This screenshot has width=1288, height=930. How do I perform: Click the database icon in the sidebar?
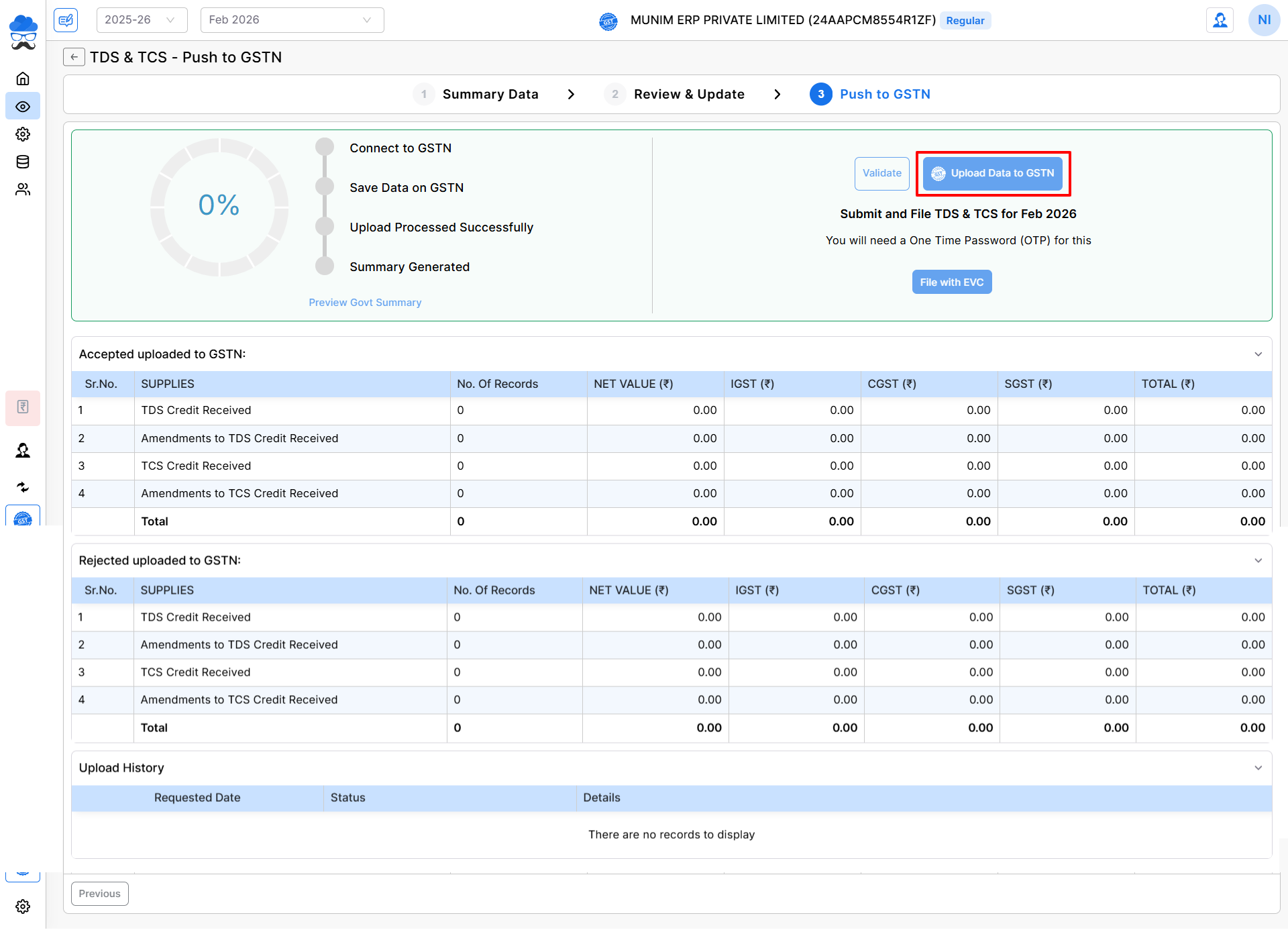[x=23, y=162]
